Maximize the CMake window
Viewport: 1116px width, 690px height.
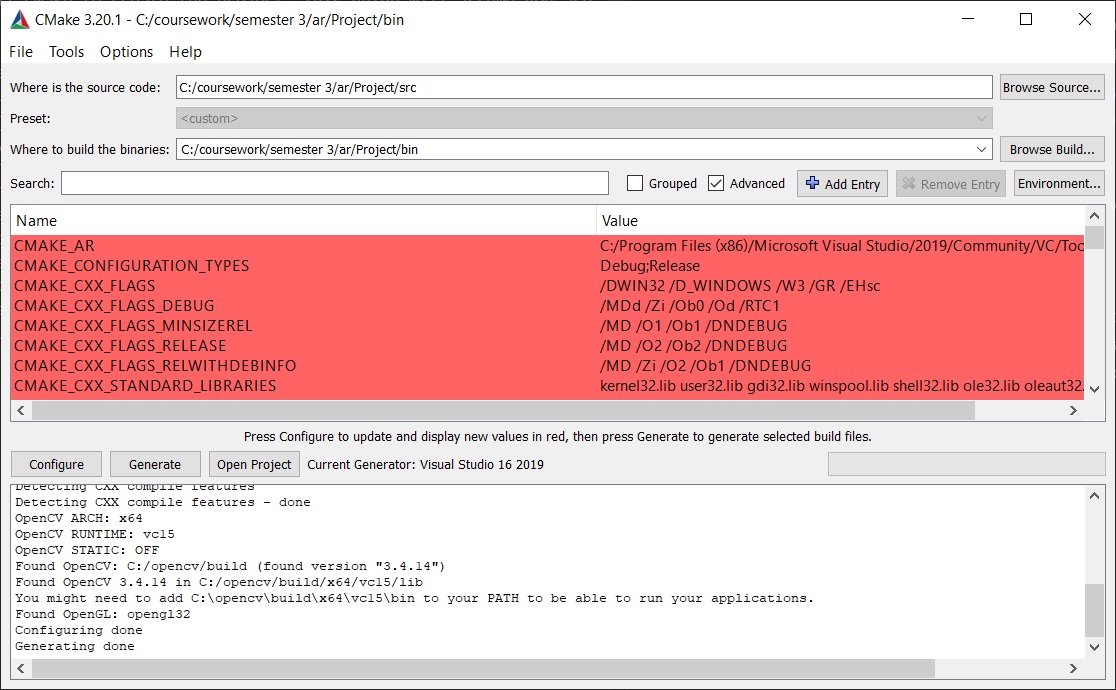pos(1026,19)
